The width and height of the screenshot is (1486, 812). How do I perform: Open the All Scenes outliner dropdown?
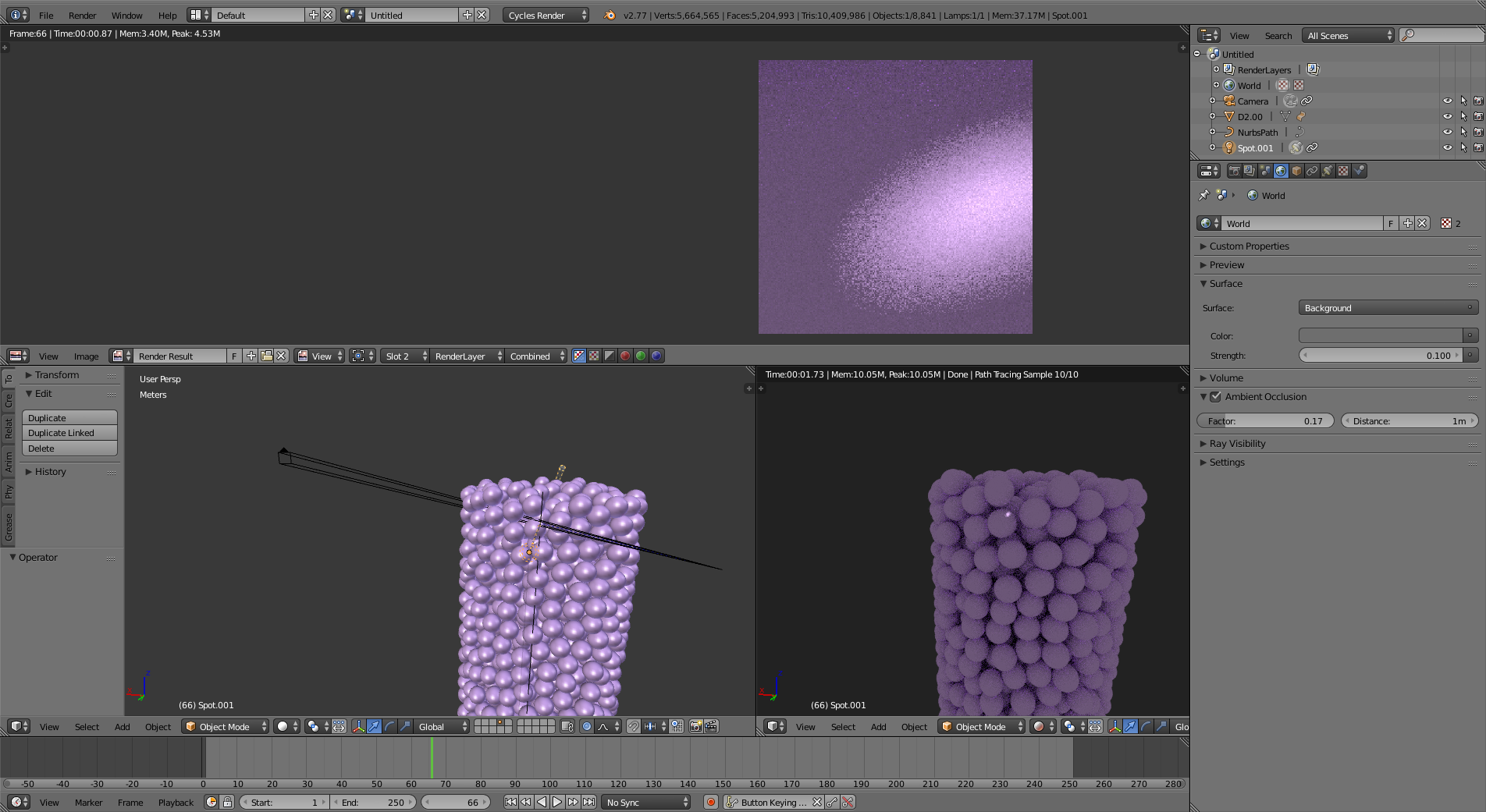point(1348,35)
